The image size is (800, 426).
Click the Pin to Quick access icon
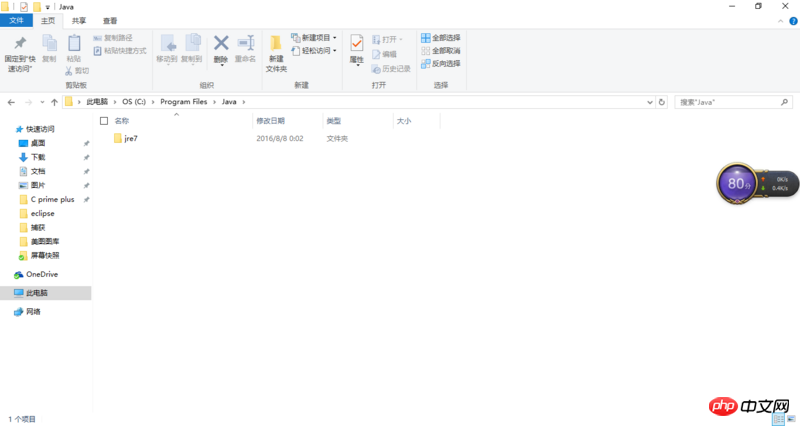20,43
